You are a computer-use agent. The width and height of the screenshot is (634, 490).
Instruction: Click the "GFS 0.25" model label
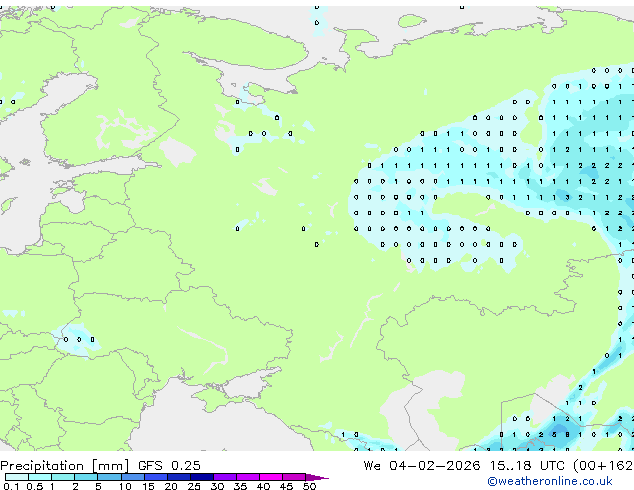tap(169, 466)
